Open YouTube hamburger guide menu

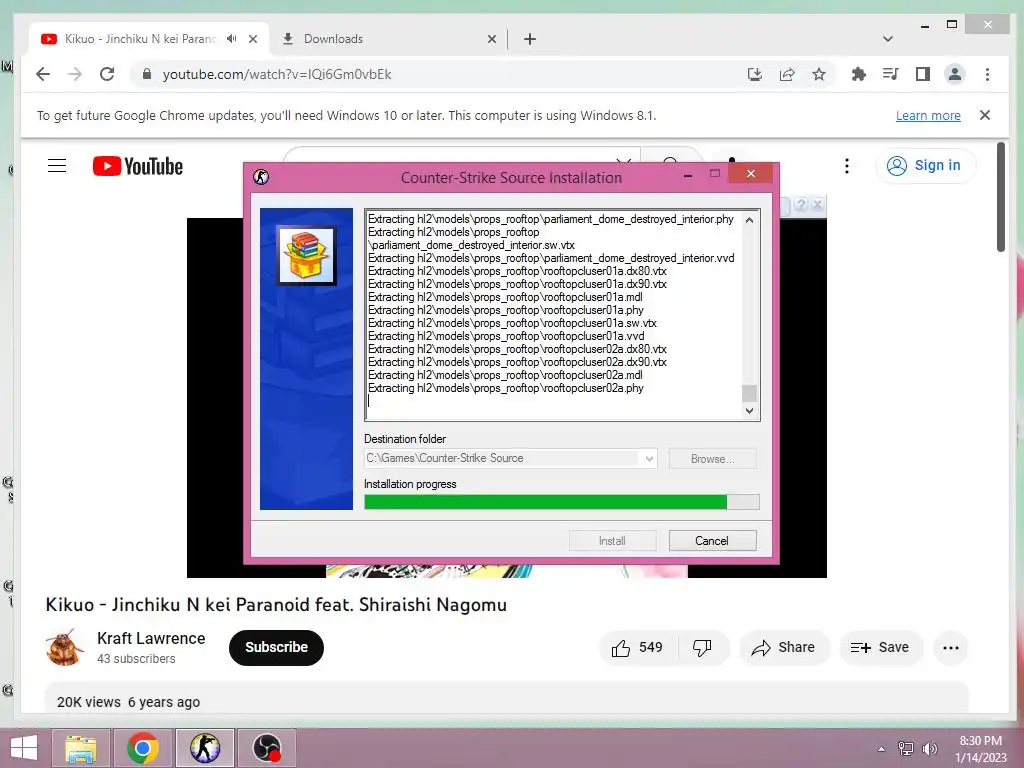coord(57,166)
